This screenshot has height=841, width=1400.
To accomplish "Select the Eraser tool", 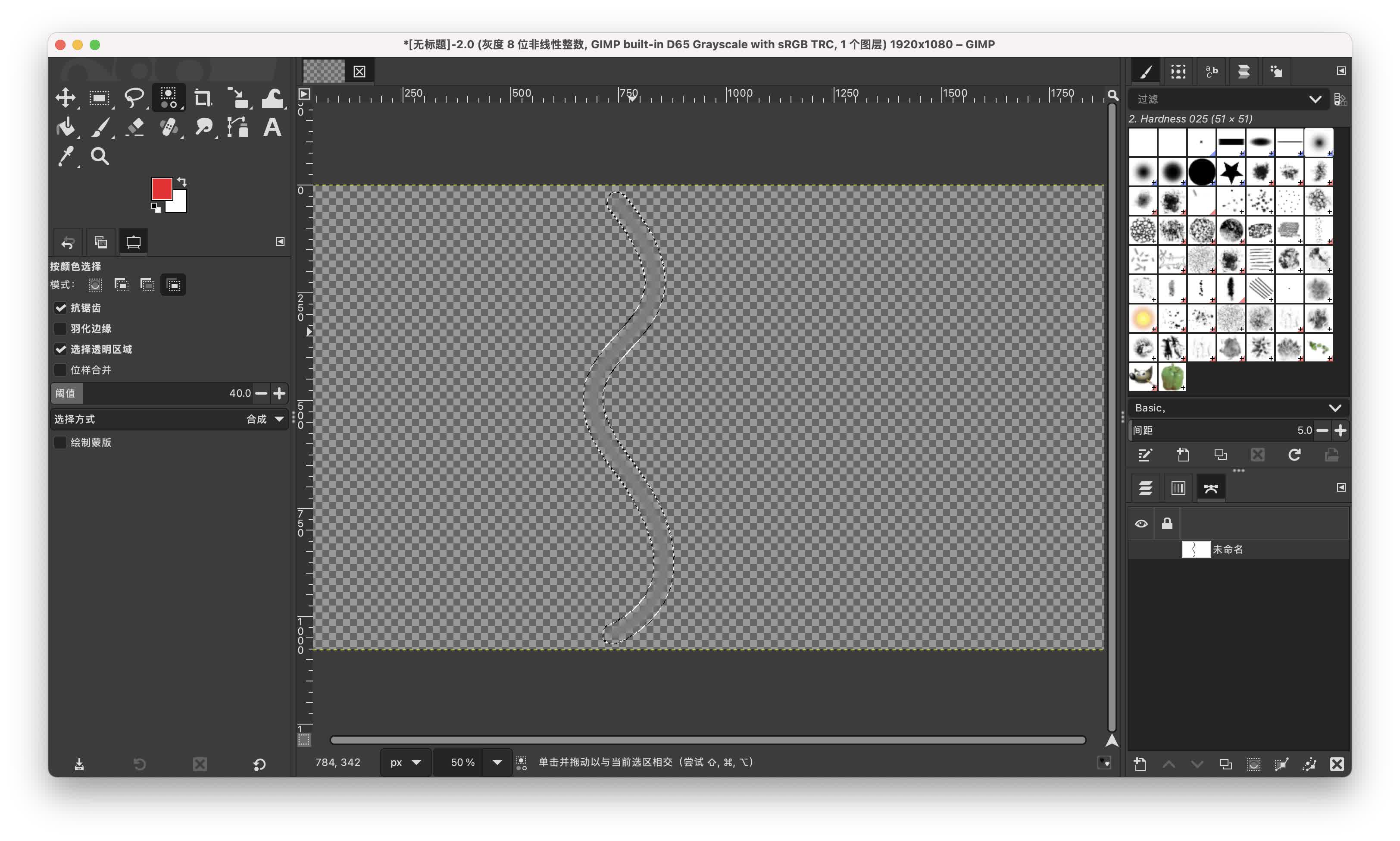I will pyautogui.click(x=135, y=127).
